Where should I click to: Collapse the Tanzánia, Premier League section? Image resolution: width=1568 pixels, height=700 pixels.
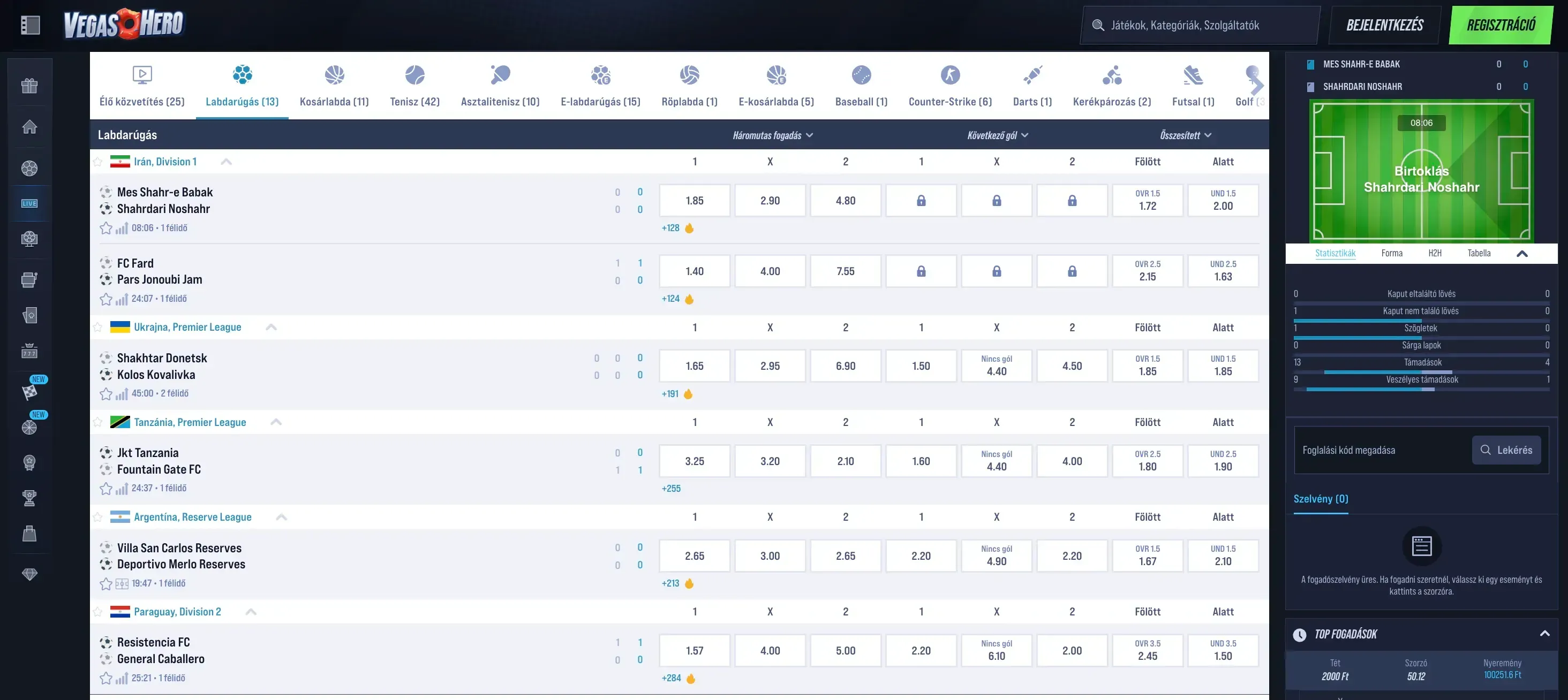click(276, 422)
